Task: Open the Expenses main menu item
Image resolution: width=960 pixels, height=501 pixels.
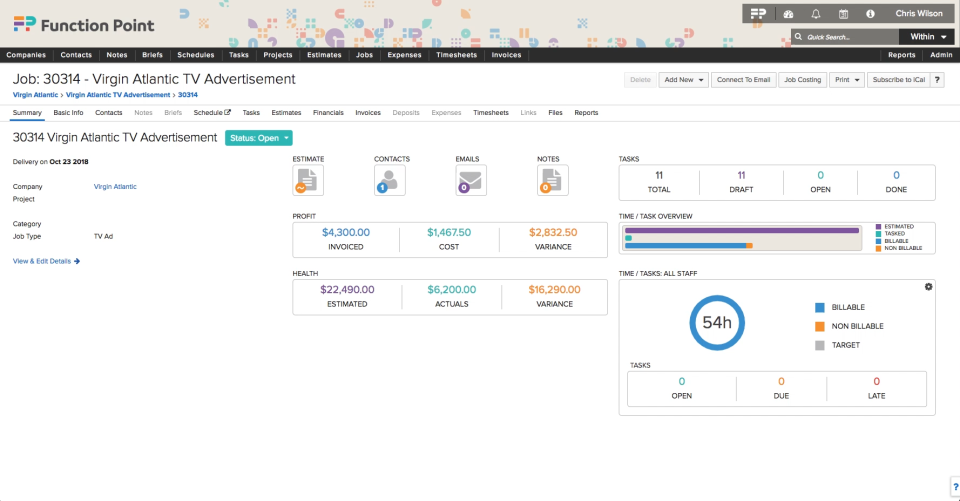Action: click(405, 55)
